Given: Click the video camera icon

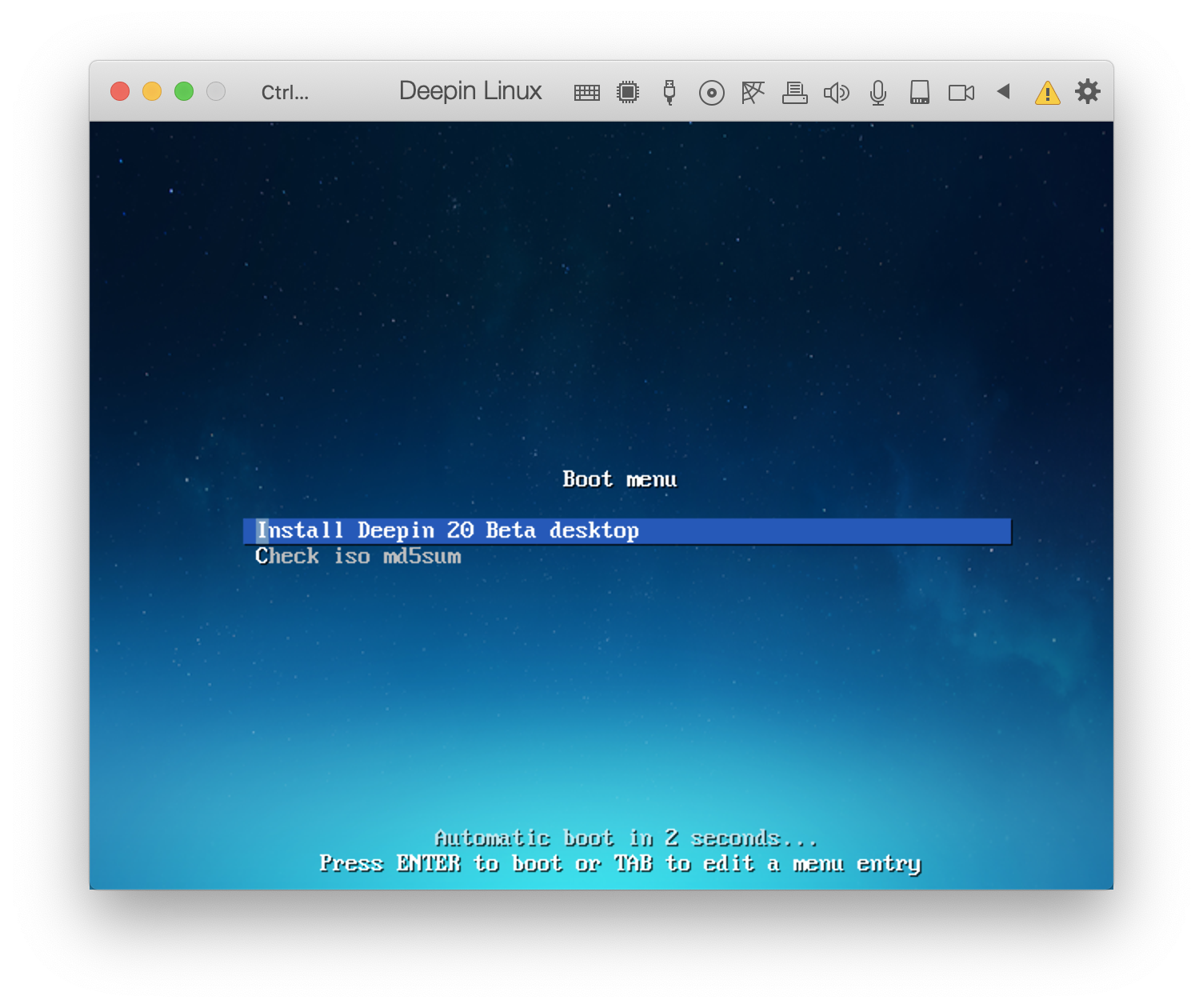Looking at the screenshot, I should (961, 93).
